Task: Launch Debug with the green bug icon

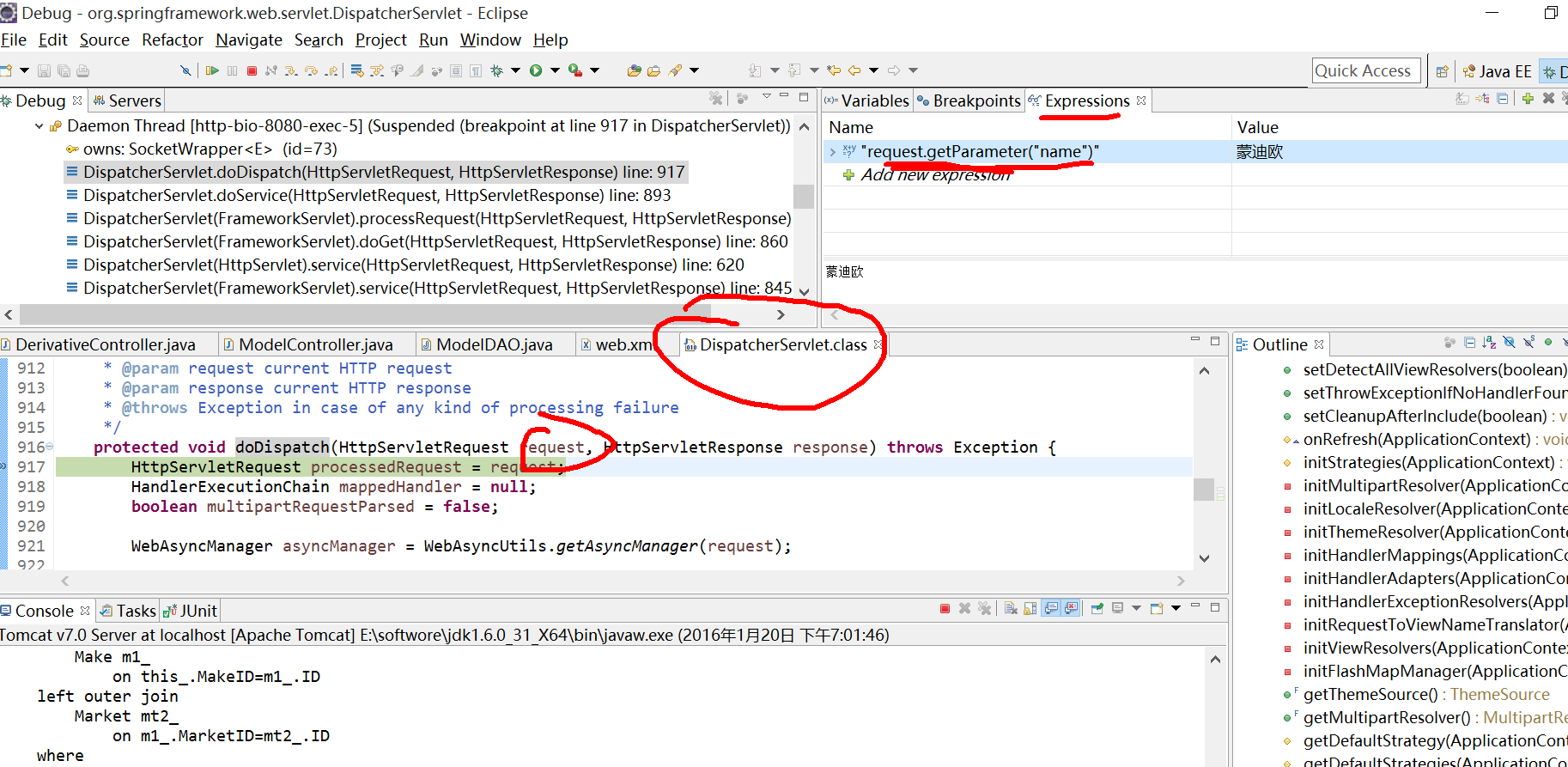Action: (496, 70)
